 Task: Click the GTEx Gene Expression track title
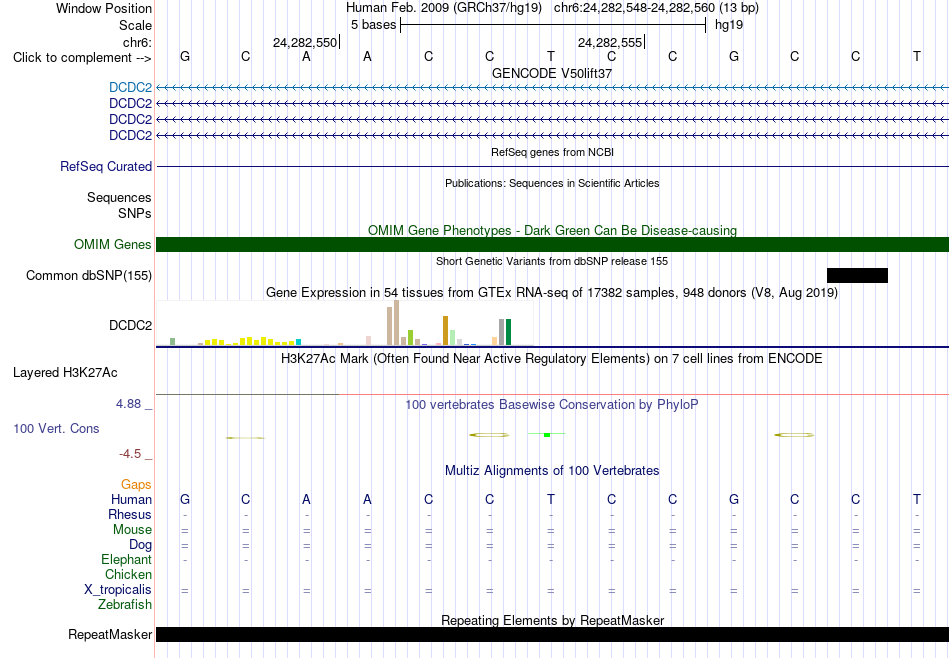[x=552, y=293]
